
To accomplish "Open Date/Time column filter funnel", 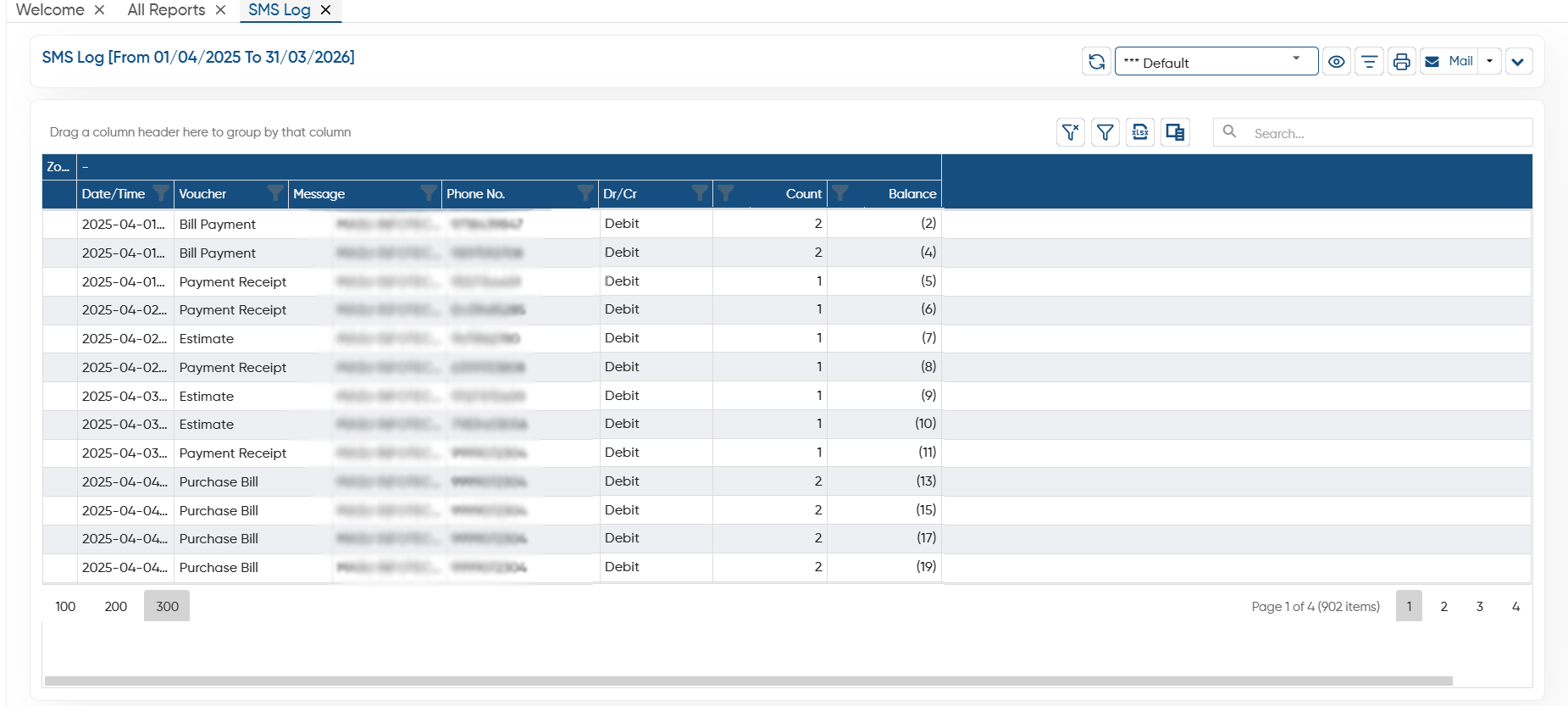I will pos(161,193).
